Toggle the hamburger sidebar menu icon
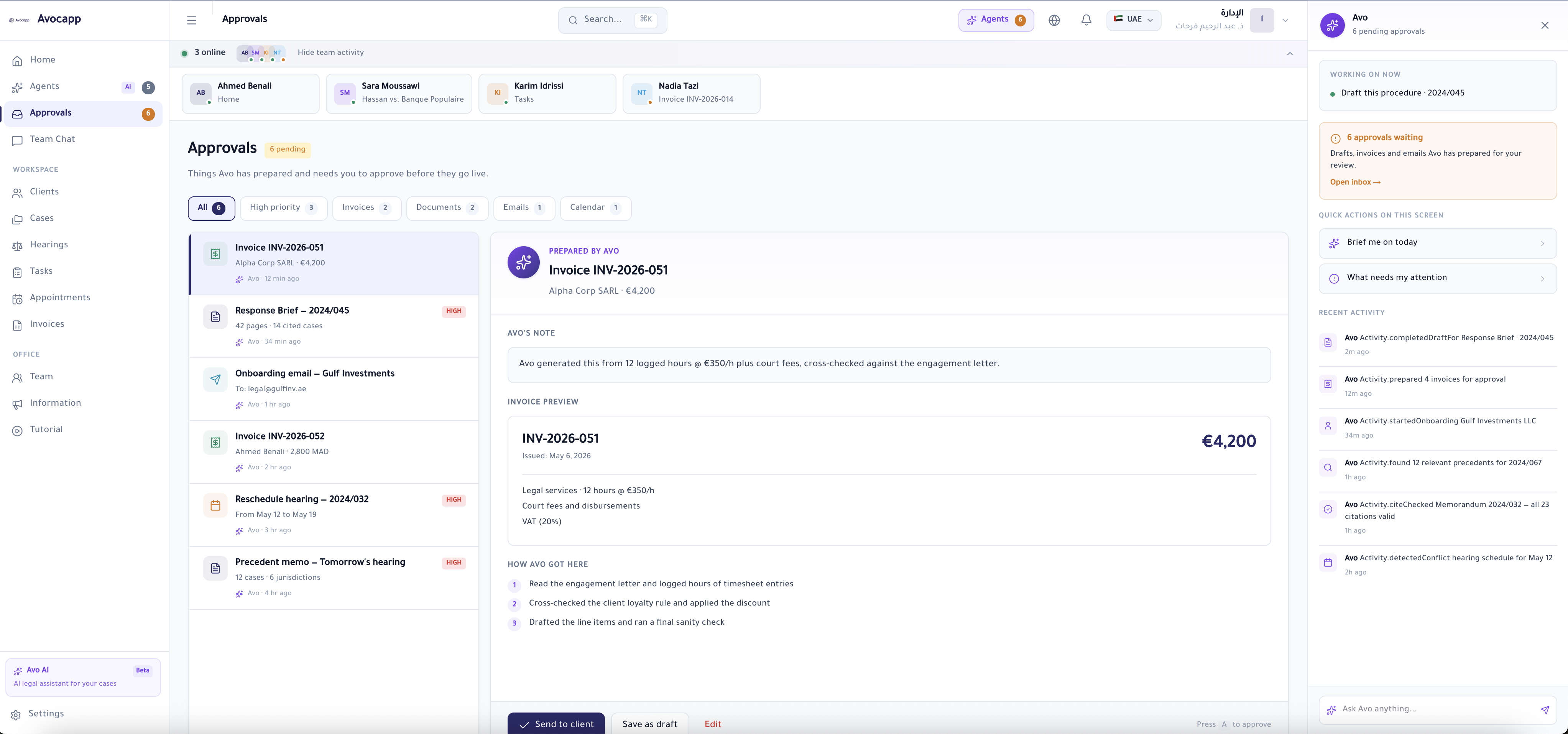The image size is (1568, 734). coord(192,20)
